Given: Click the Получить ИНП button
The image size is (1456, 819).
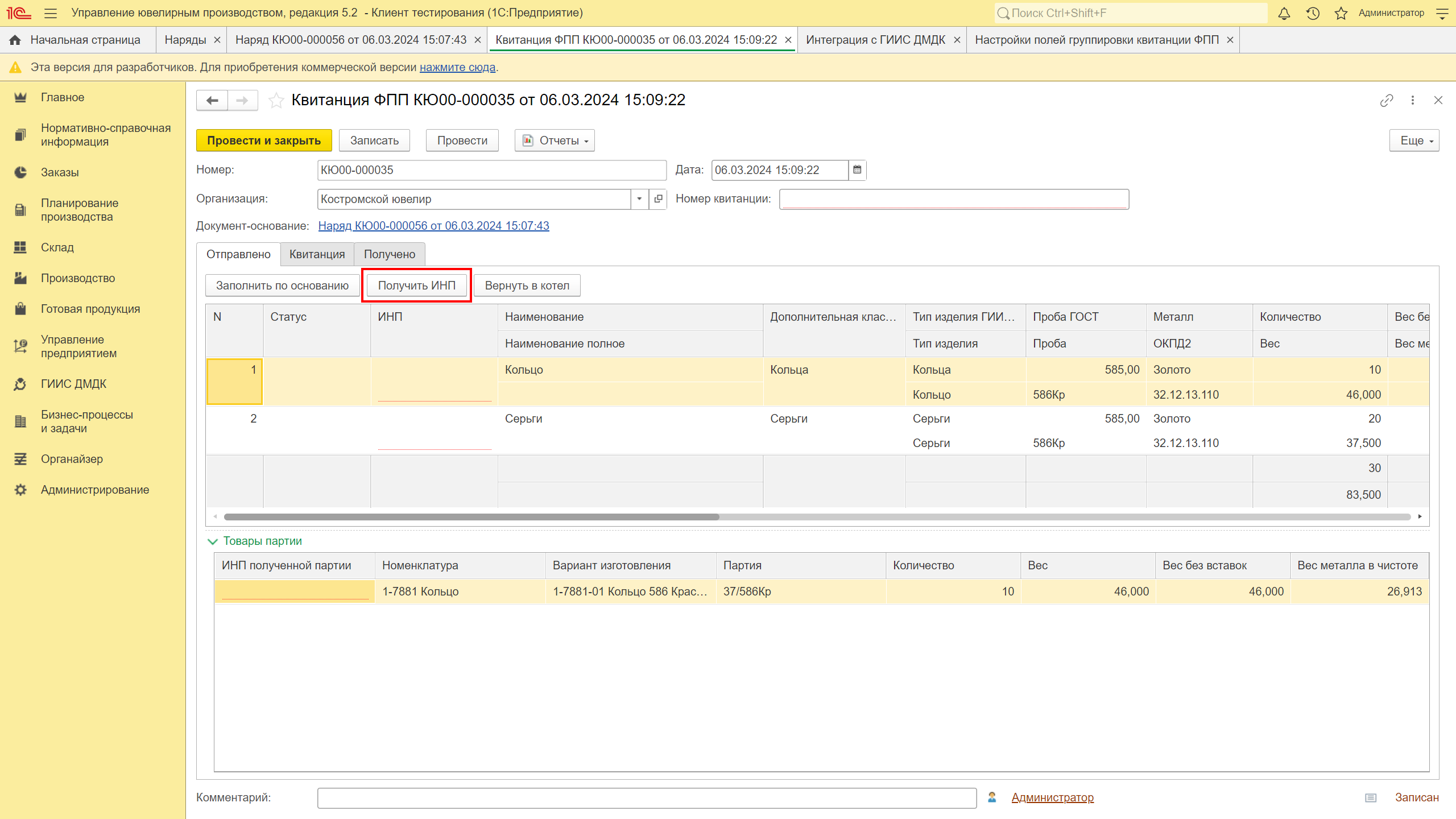Looking at the screenshot, I should pyautogui.click(x=417, y=286).
